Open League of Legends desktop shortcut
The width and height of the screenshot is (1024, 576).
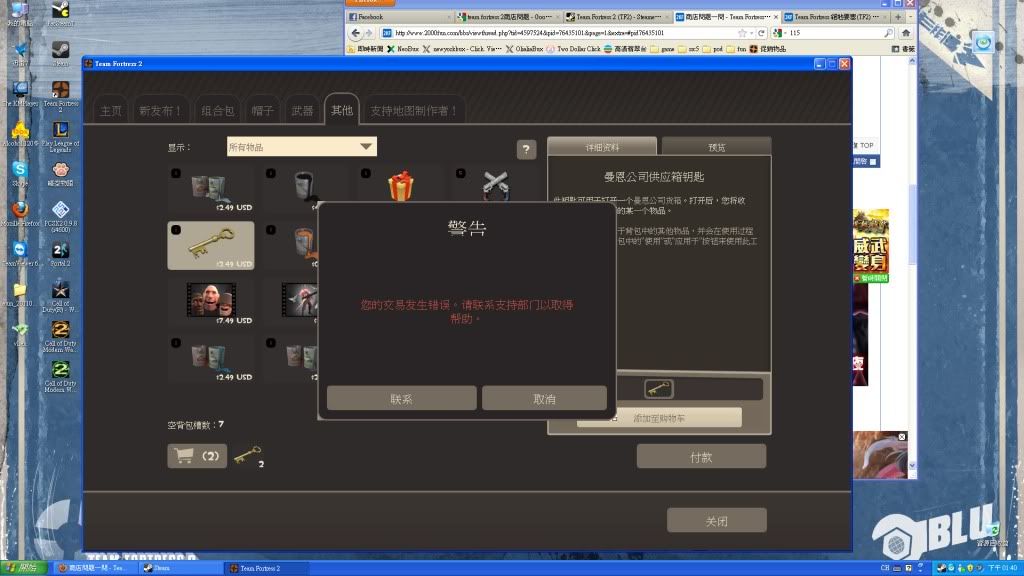point(60,131)
